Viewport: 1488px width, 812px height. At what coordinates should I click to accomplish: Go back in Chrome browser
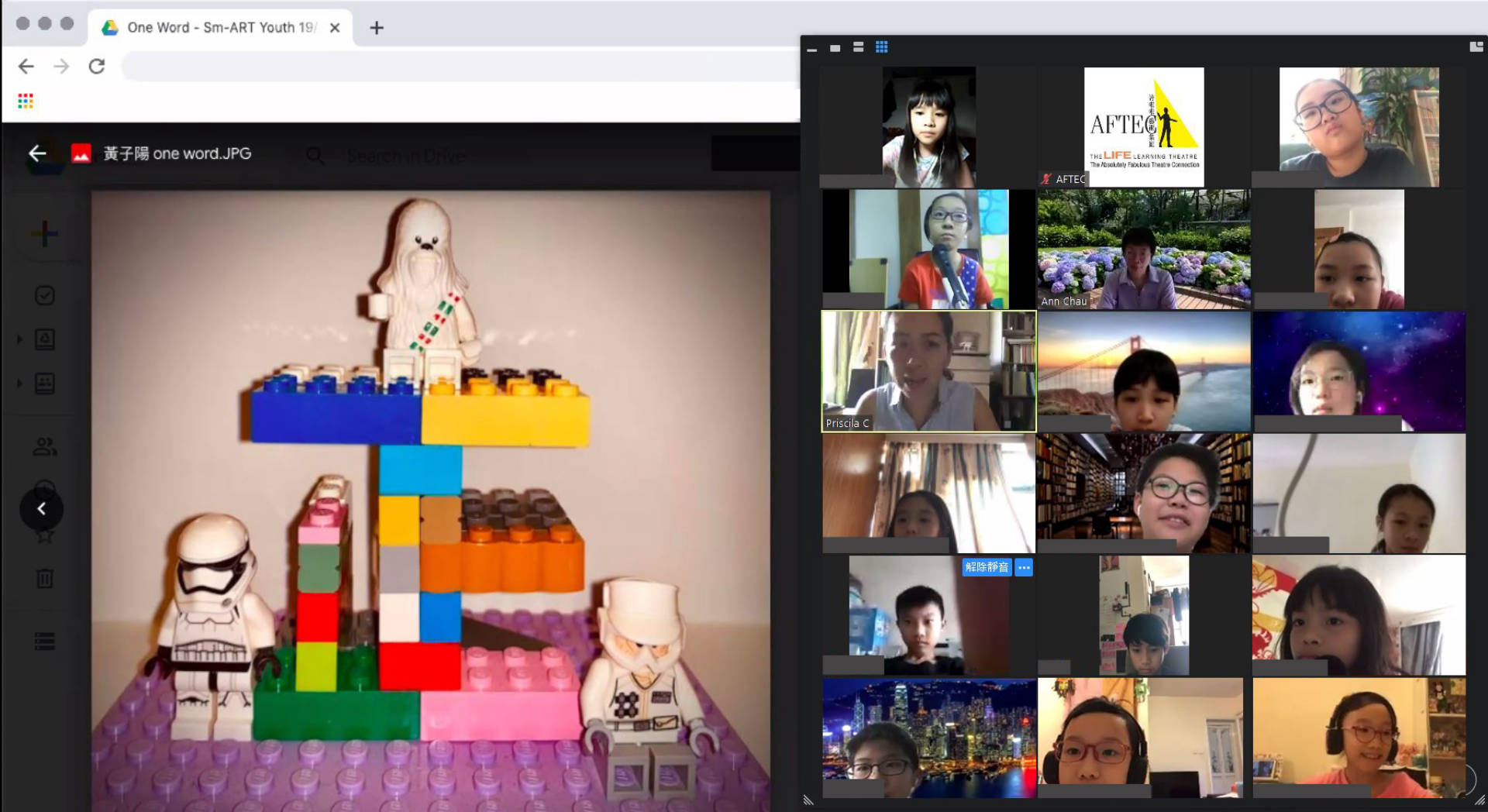pyautogui.click(x=26, y=67)
